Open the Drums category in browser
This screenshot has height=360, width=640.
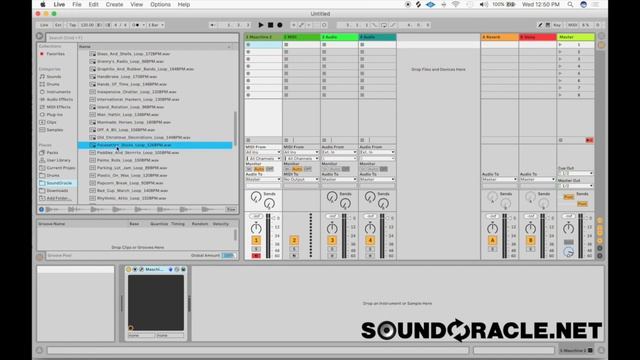pyautogui.click(x=53, y=84)
